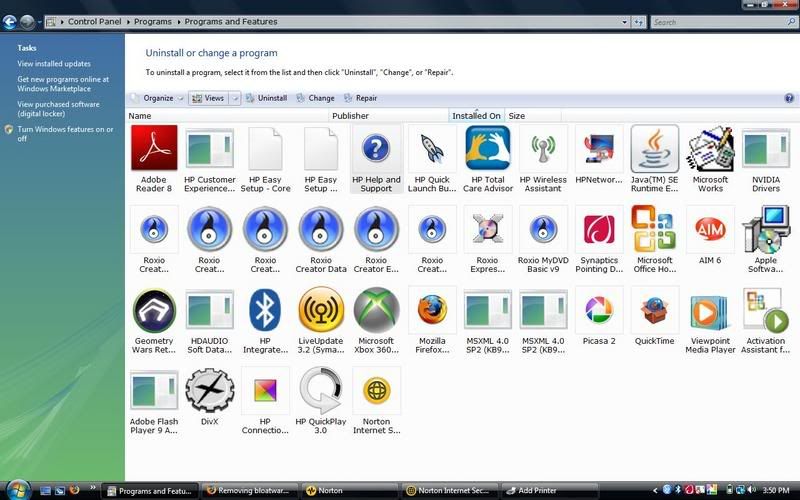Expand the address bar history dropdown
The height and width of the screenshot is (500, 800).
(x=624, y=22)
